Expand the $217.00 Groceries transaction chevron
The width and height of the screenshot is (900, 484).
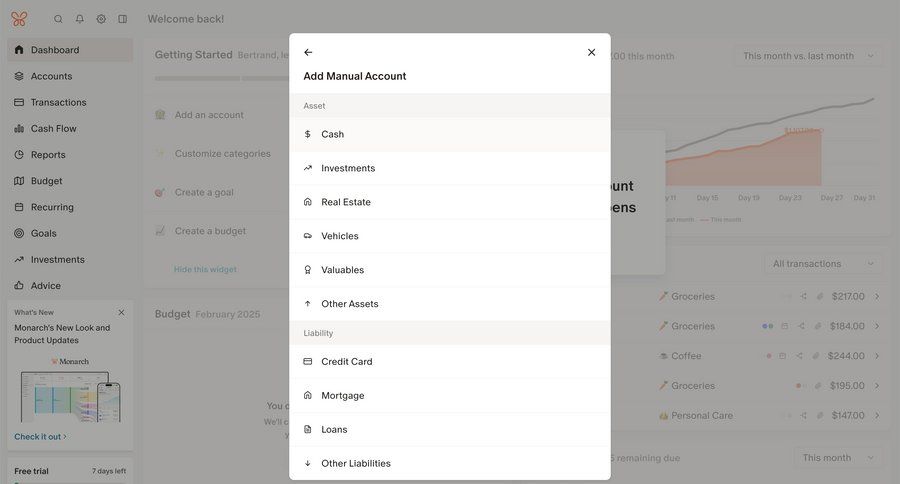tap(877, 297)
